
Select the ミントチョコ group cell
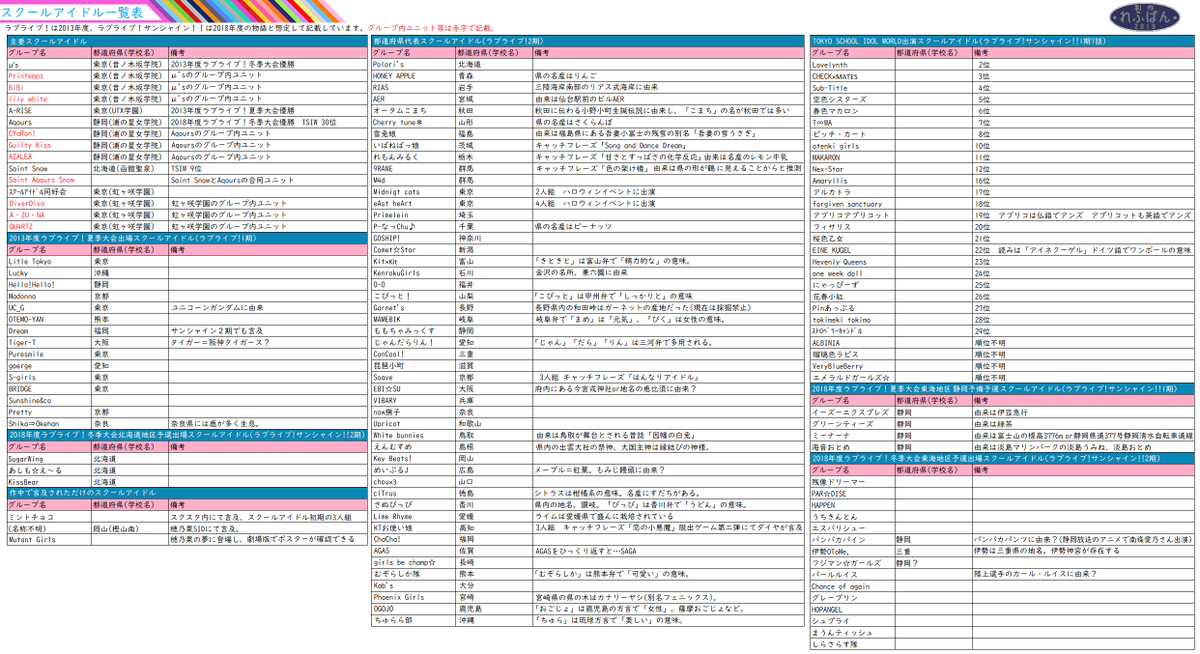tap(49, 515)
